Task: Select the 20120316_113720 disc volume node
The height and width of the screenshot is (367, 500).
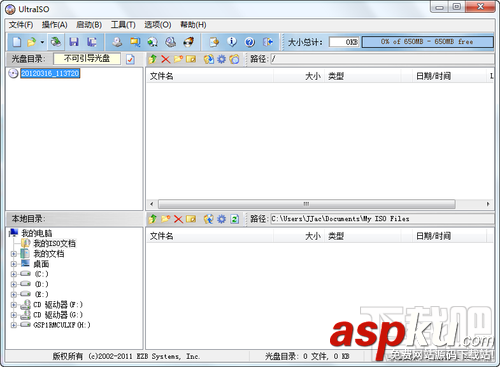Action: point(50,73)
